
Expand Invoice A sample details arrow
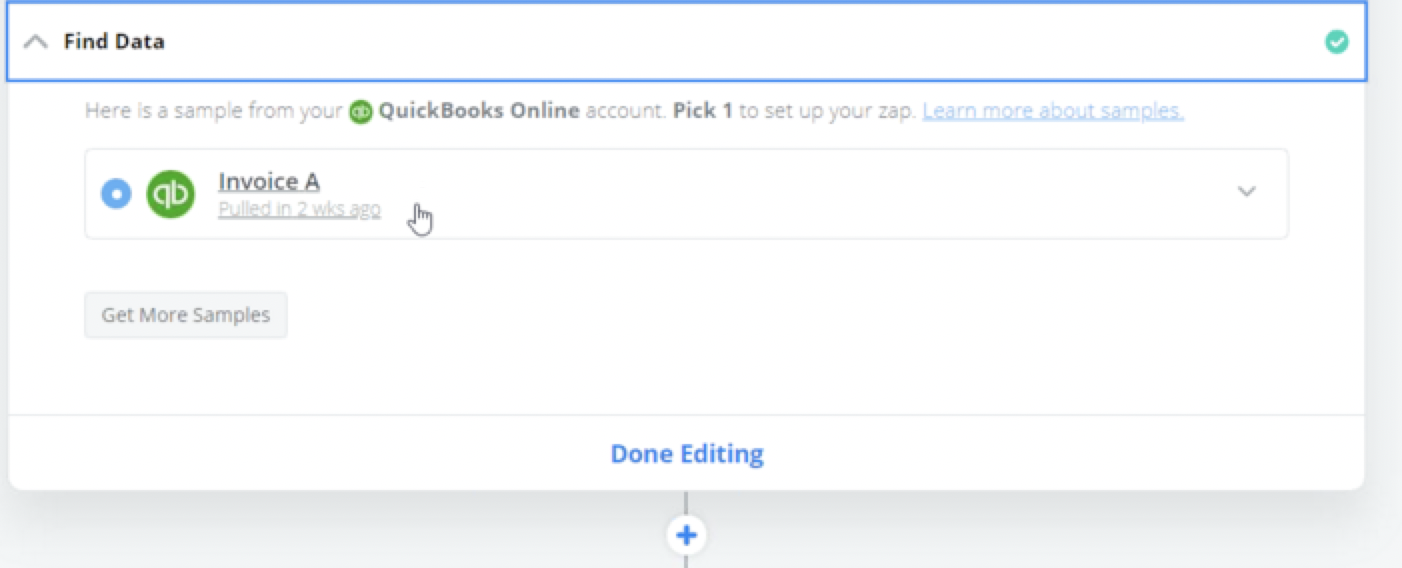coord(1246,192)
